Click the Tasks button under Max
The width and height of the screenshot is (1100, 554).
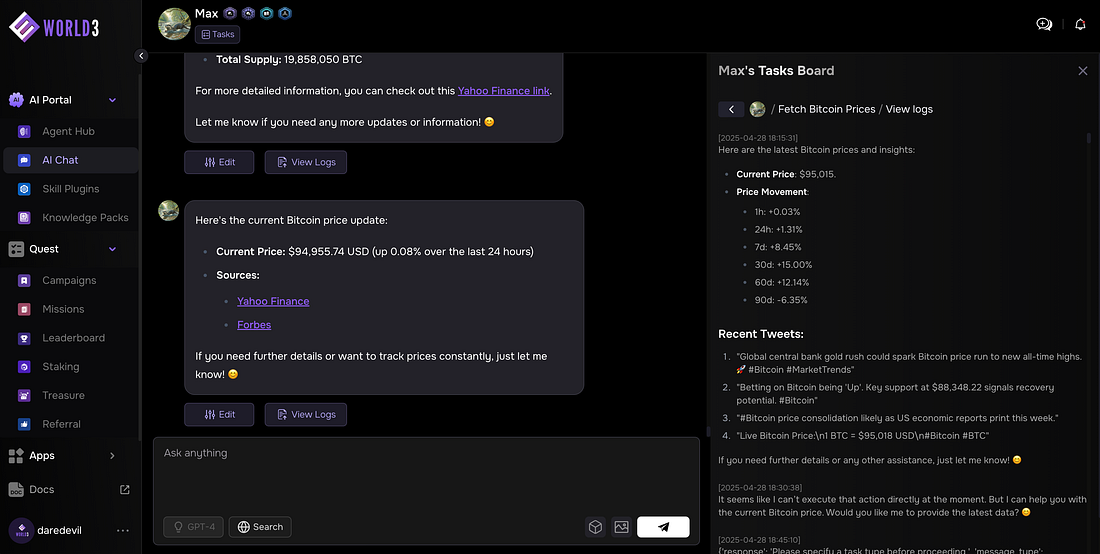pos(217,34)
